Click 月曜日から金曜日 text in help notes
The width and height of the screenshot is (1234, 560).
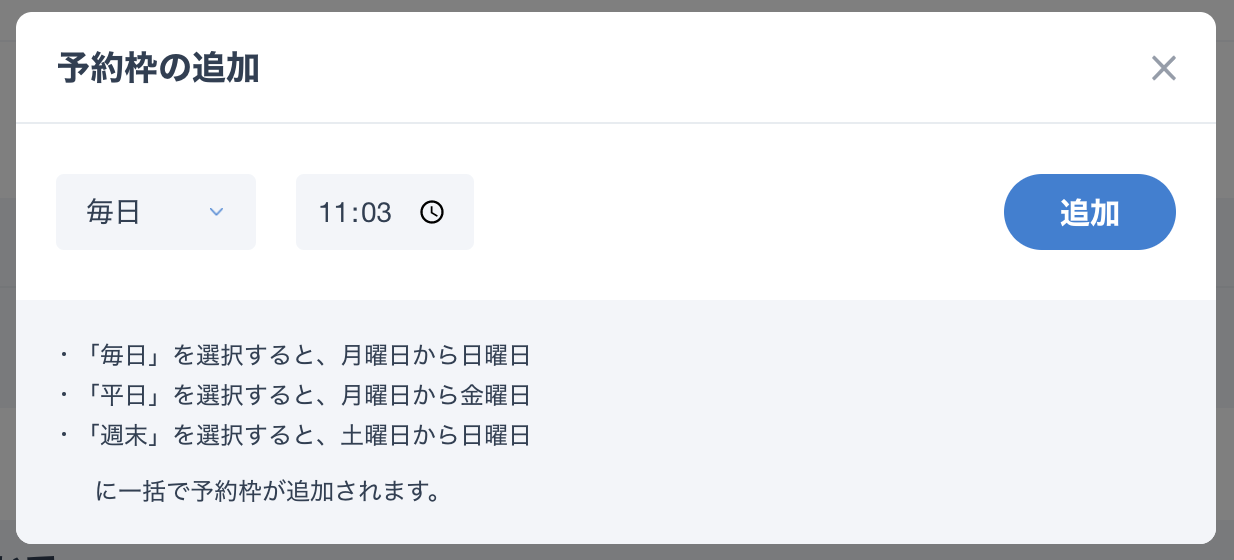click(435, 395)
